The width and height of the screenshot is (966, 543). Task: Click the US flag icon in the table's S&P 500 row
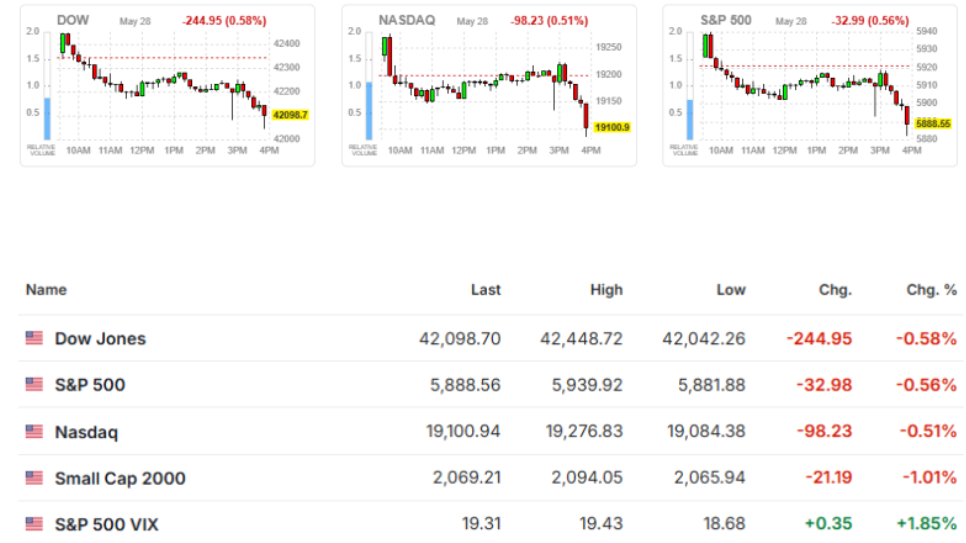pyautogui.click(x=34, y=385)
